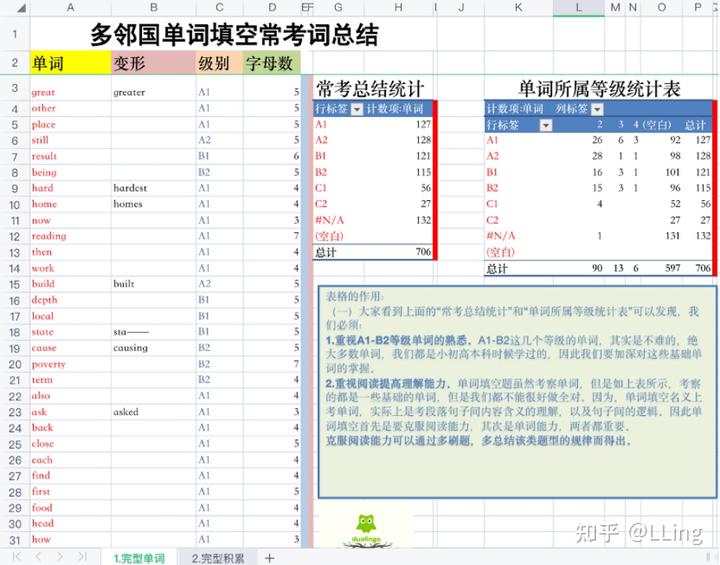Select the cell containing 'built'

[153, 284]
